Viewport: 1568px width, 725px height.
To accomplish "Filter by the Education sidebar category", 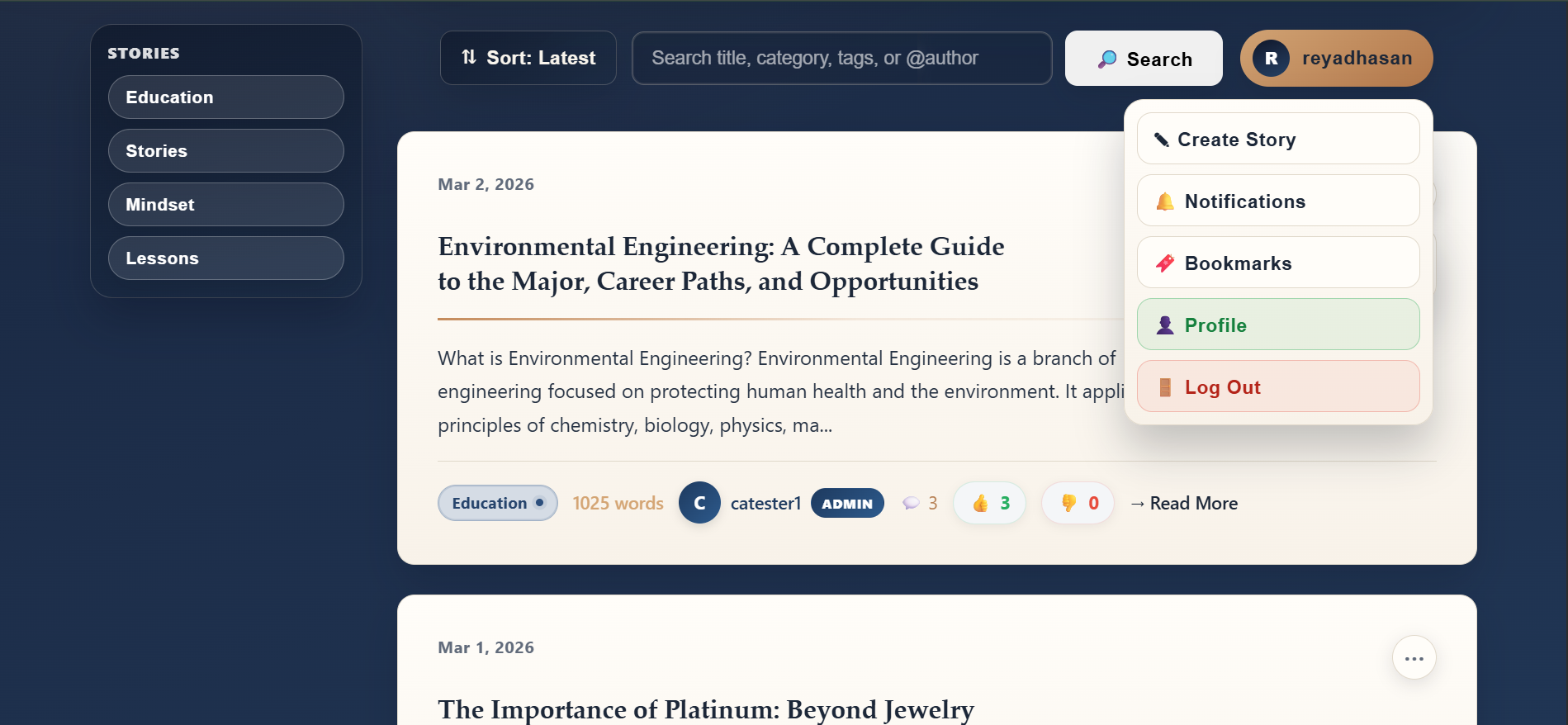I will click(x=225, y=97).
